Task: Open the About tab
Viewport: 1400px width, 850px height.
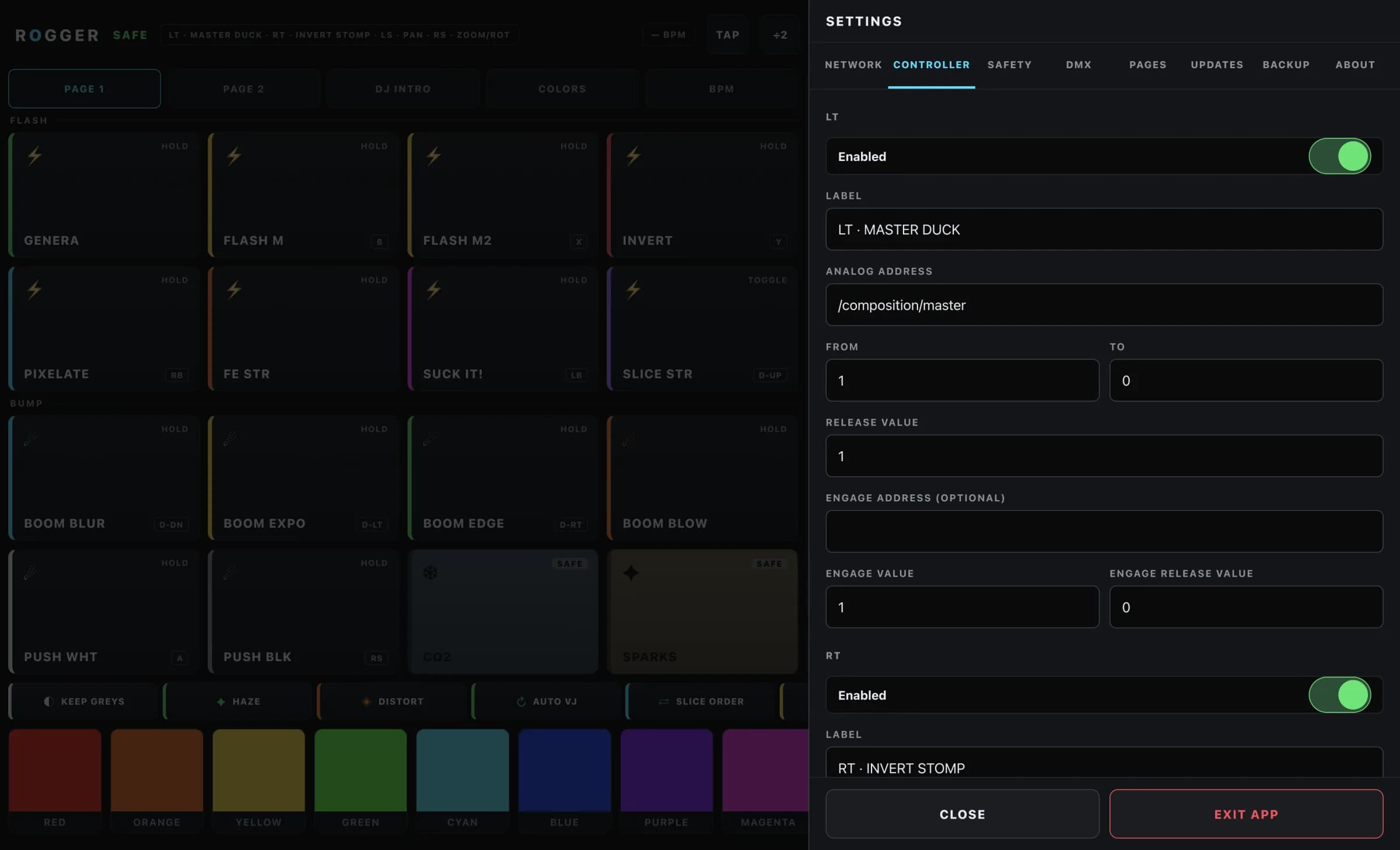Action: [x=1355, y=65]
